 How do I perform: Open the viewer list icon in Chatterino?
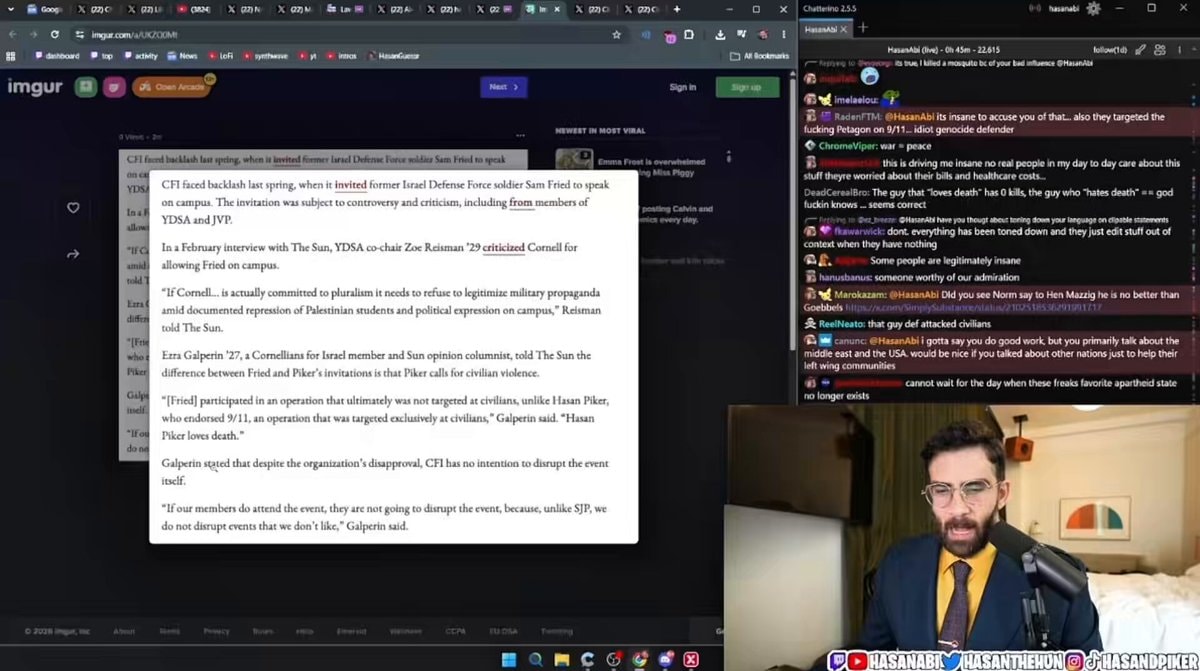coord(1160,49)
